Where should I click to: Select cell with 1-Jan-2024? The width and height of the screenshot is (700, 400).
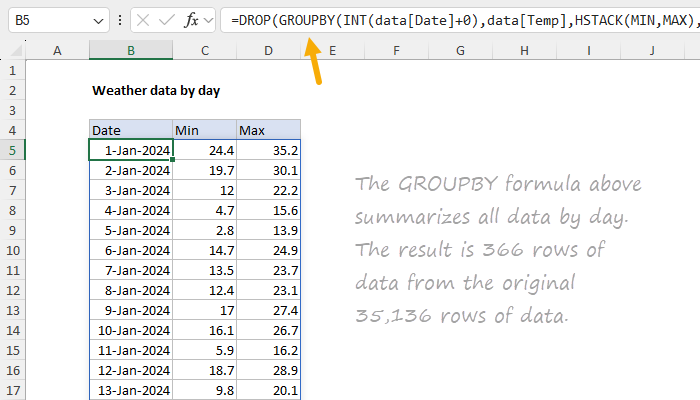(x=131, y=150)
